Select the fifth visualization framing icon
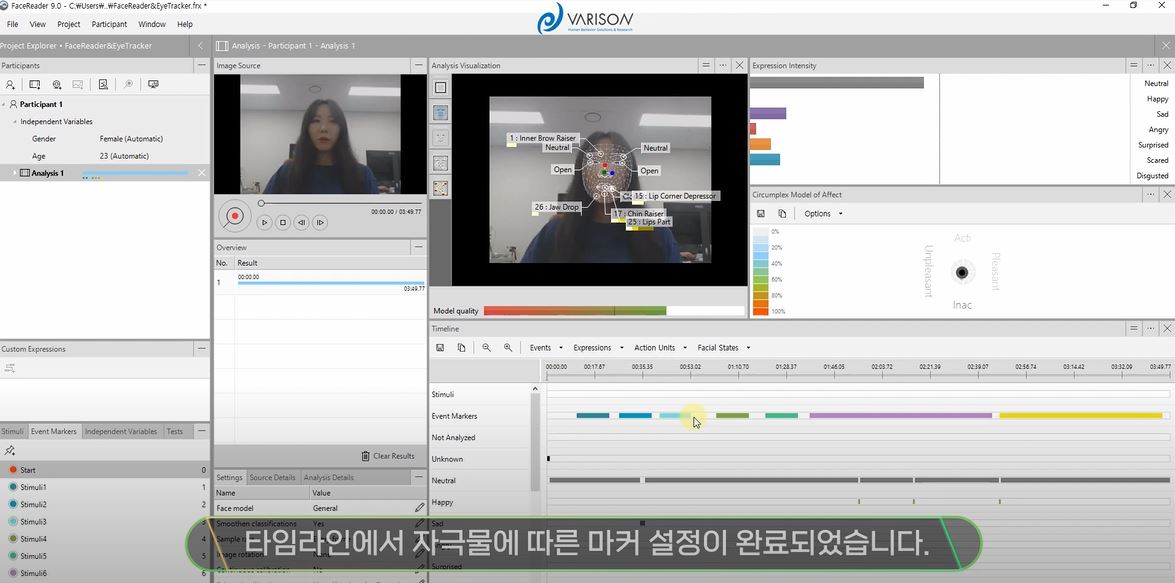The image size is (1175, 583). click(441, 187)
